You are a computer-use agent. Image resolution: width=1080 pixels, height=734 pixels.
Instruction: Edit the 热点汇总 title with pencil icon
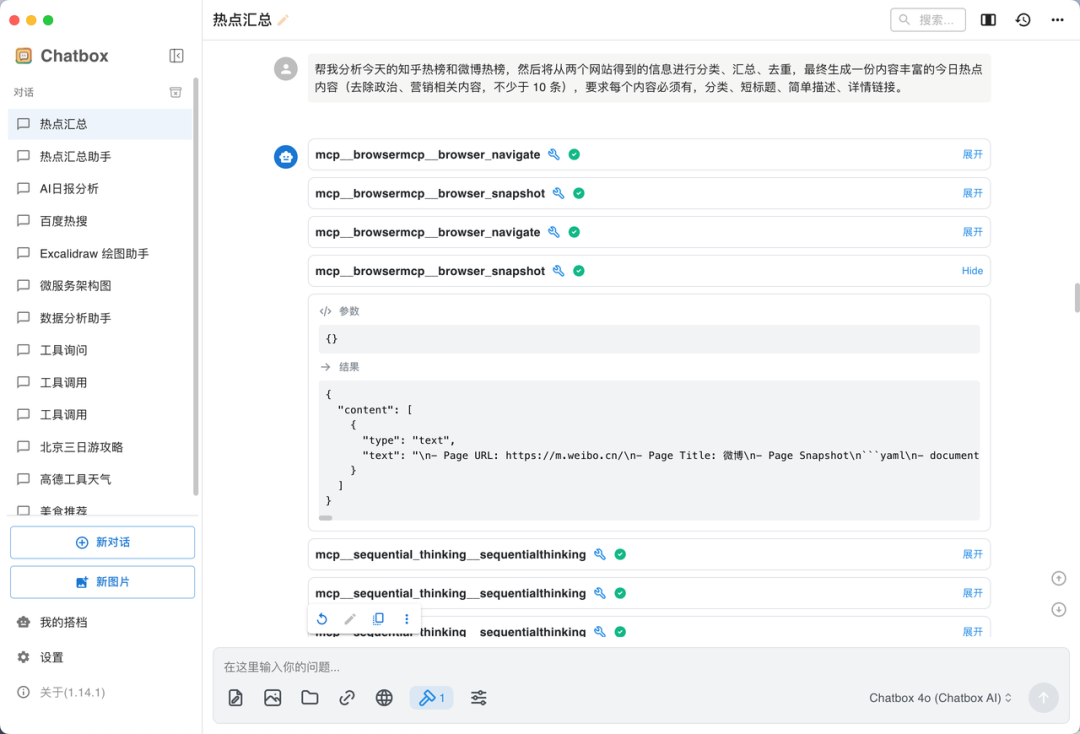click(x=283, y=20)
